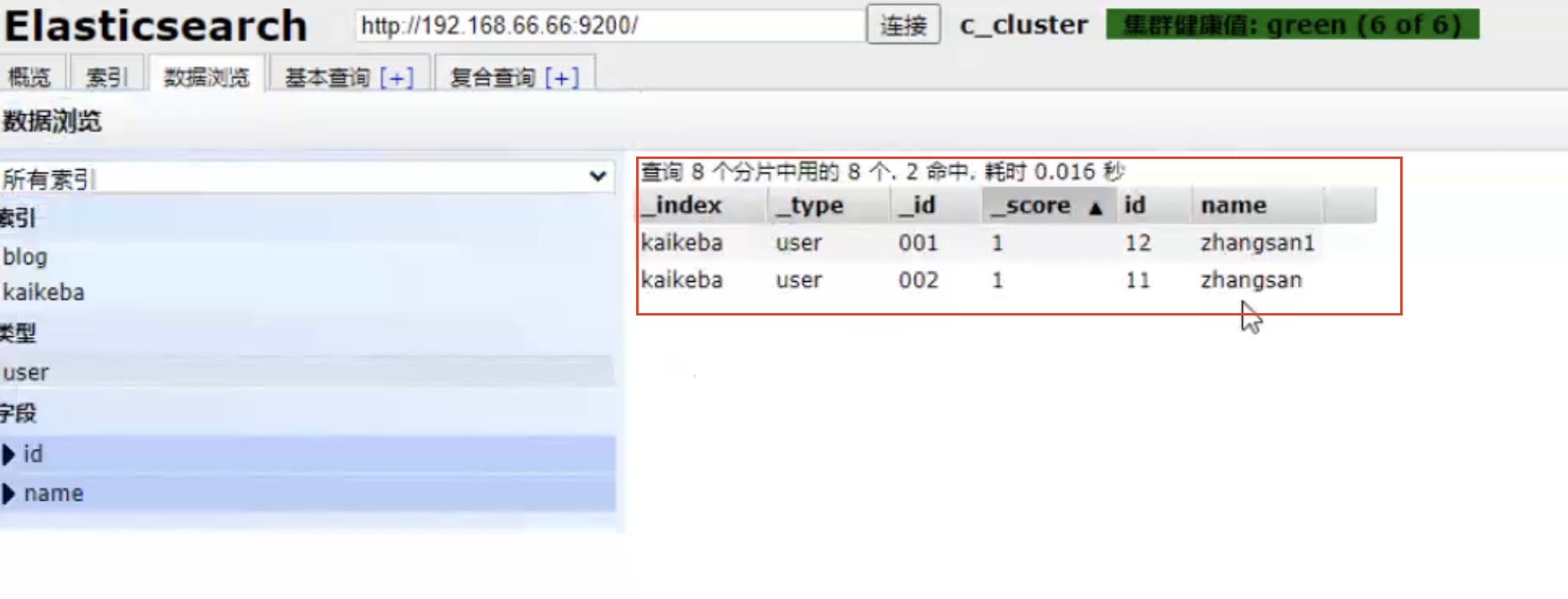
Task: Focus the Elasticsearch server URL field
Action: click(x=611, y=26)
